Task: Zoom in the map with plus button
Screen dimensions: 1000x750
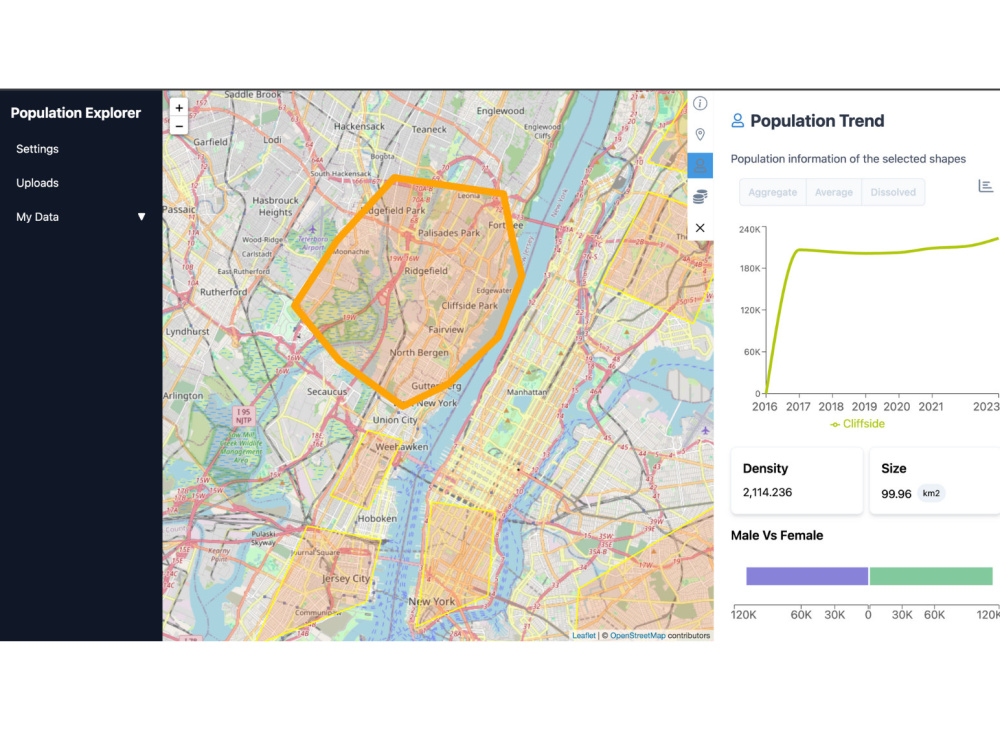Action: [179, 108]
